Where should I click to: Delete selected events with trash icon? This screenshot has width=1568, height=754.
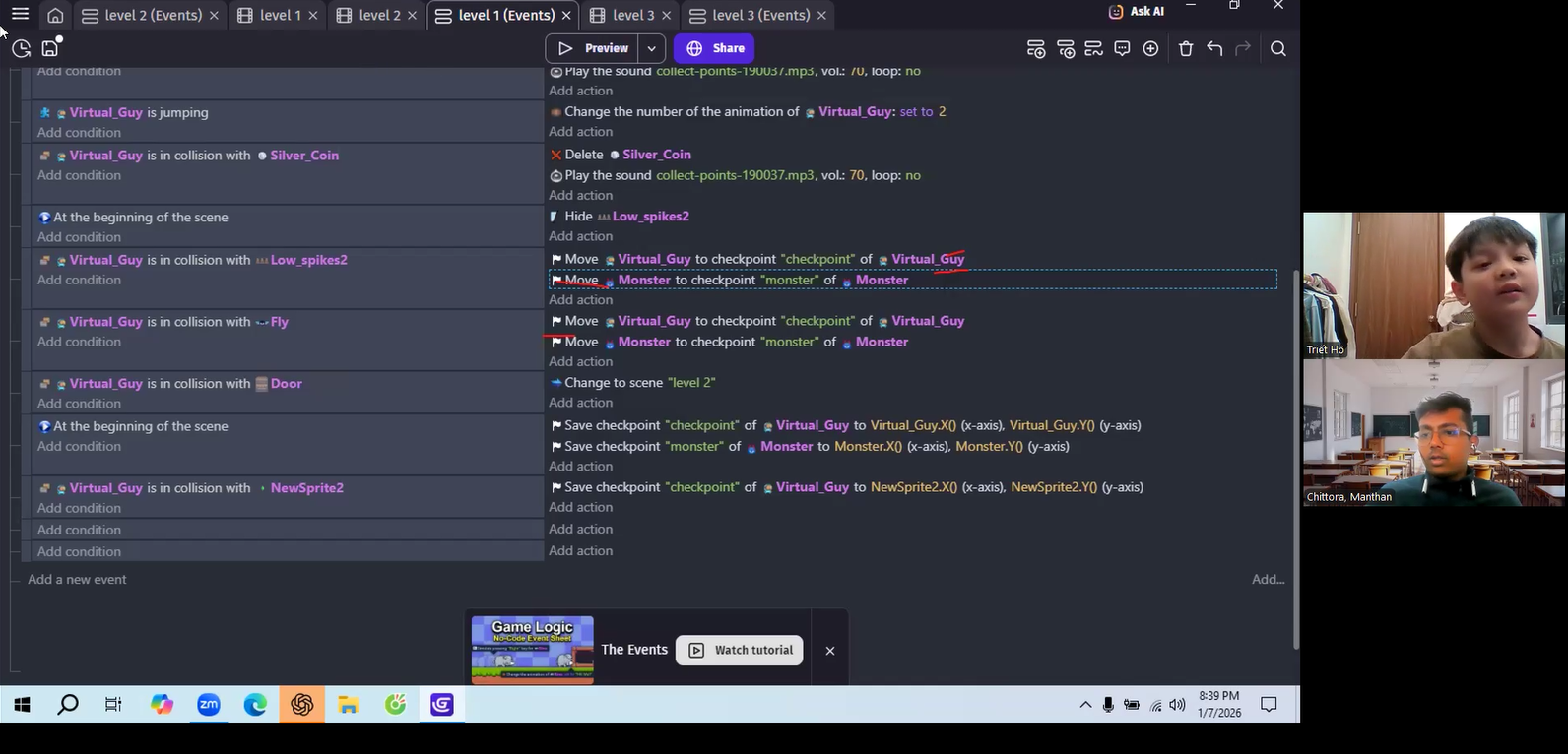[1186, 49]
